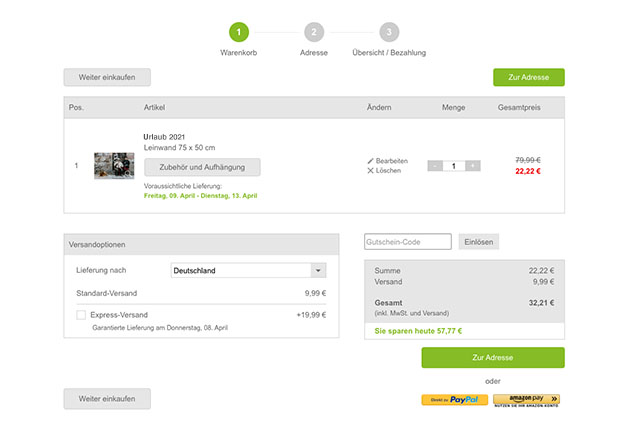Increase quantity with the plus button
This screenshot has width=630, height=430.
coord(472,166)
